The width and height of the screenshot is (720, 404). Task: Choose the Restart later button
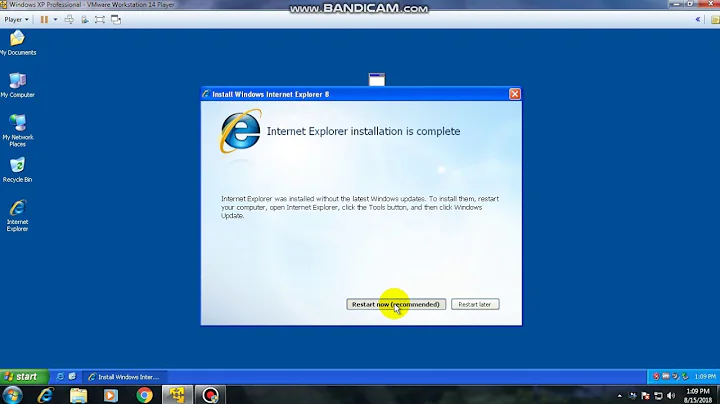pos(475,304)
